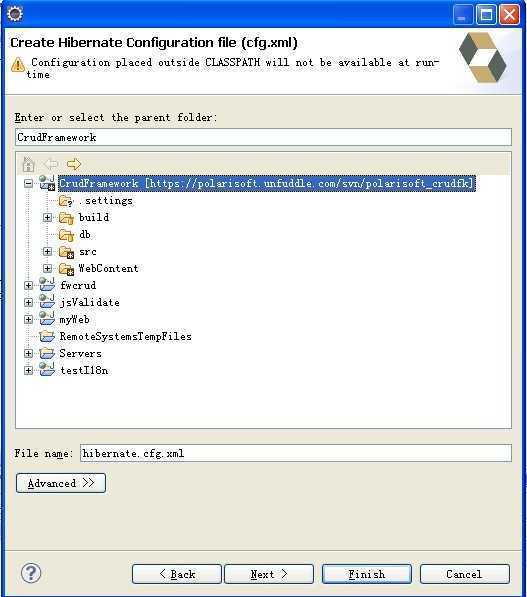Expand the build folder
This screenshot has height=597, width=527.
[47, 217]
